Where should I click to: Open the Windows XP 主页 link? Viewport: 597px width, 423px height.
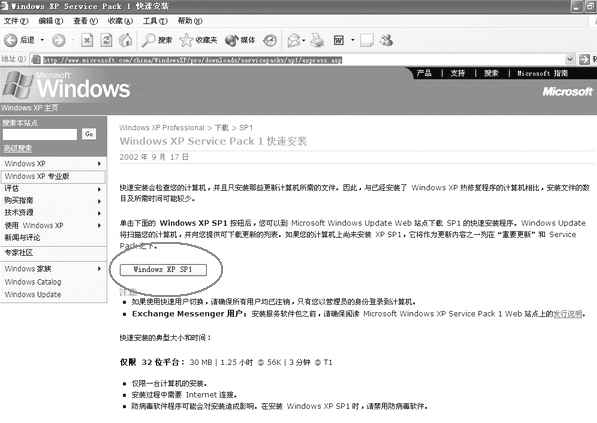tap(29, 108)
